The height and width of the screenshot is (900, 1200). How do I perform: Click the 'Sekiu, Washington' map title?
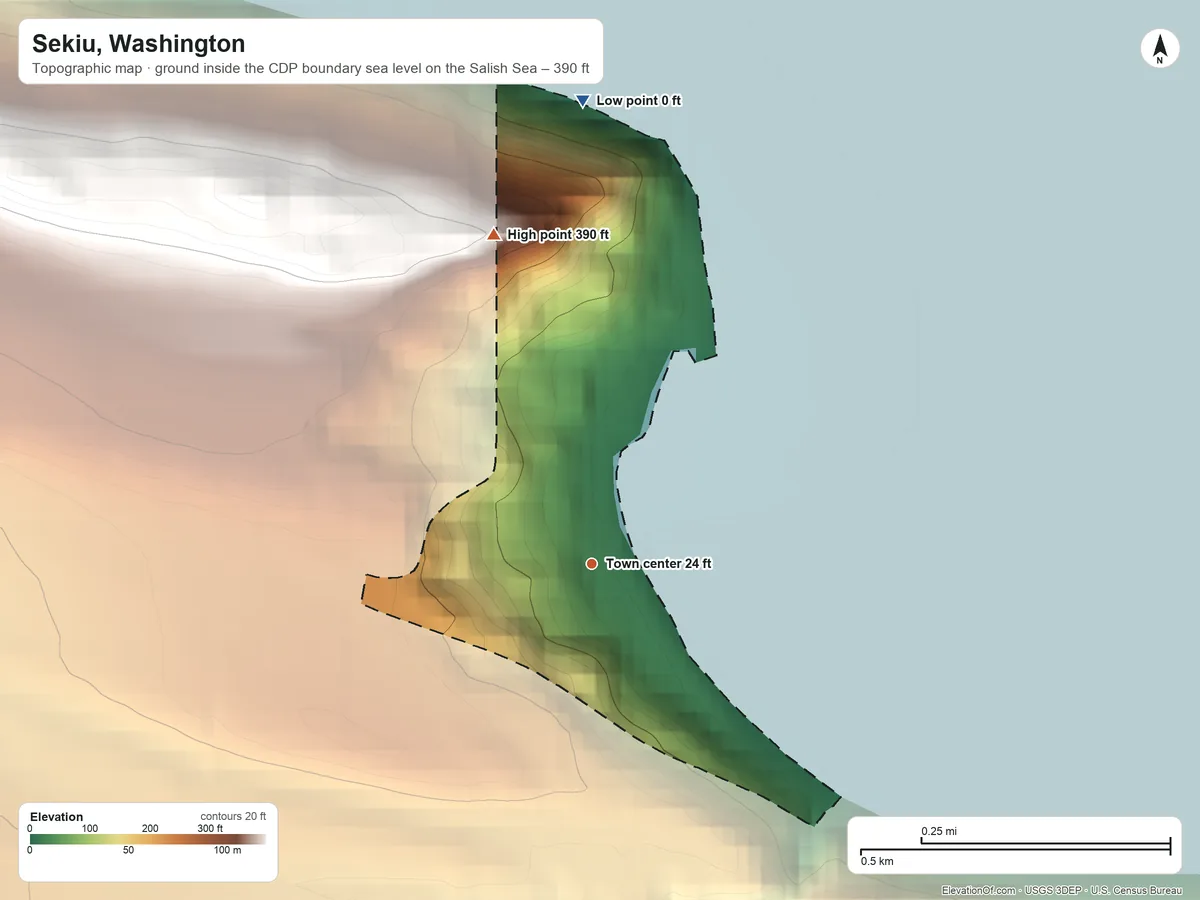coord(138,44)
